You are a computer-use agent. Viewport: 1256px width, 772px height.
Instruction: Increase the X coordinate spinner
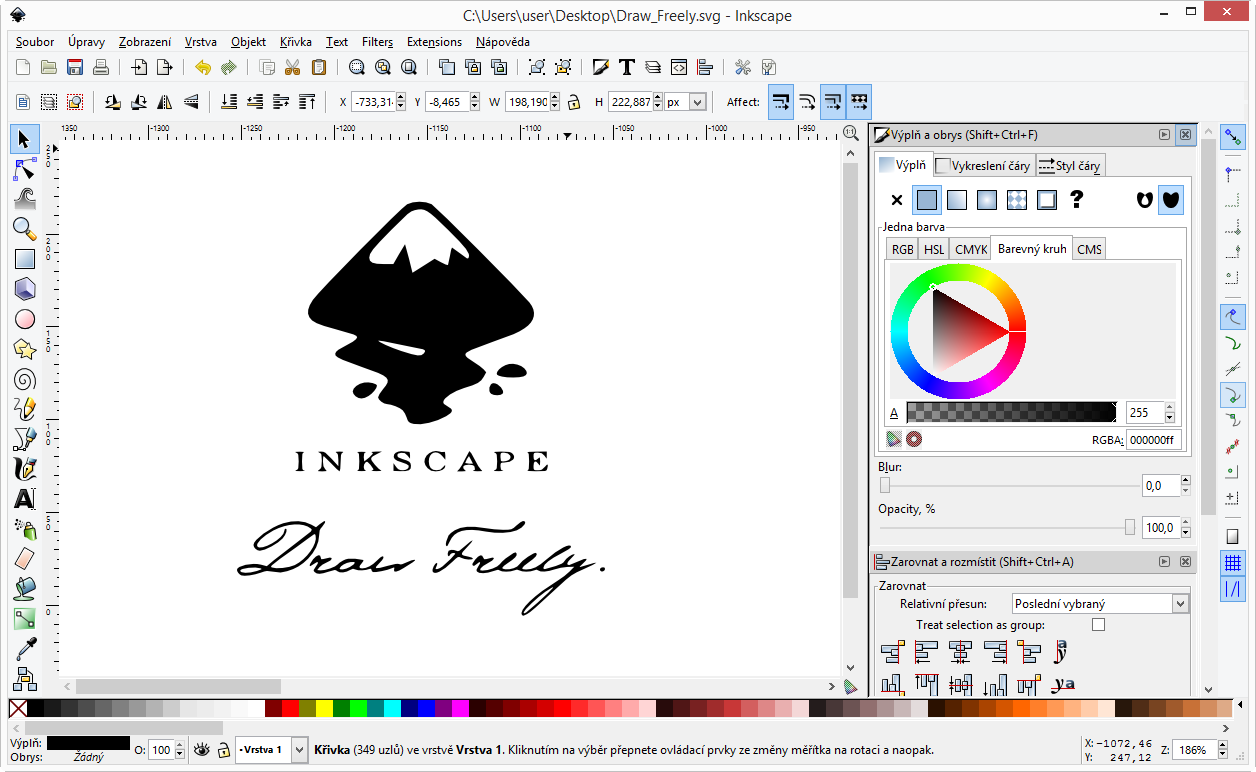click(401, 97)
